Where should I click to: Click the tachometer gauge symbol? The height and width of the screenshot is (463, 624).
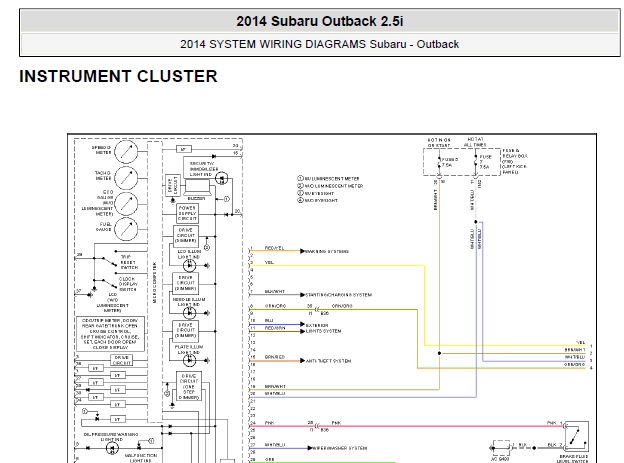point(126,178)
